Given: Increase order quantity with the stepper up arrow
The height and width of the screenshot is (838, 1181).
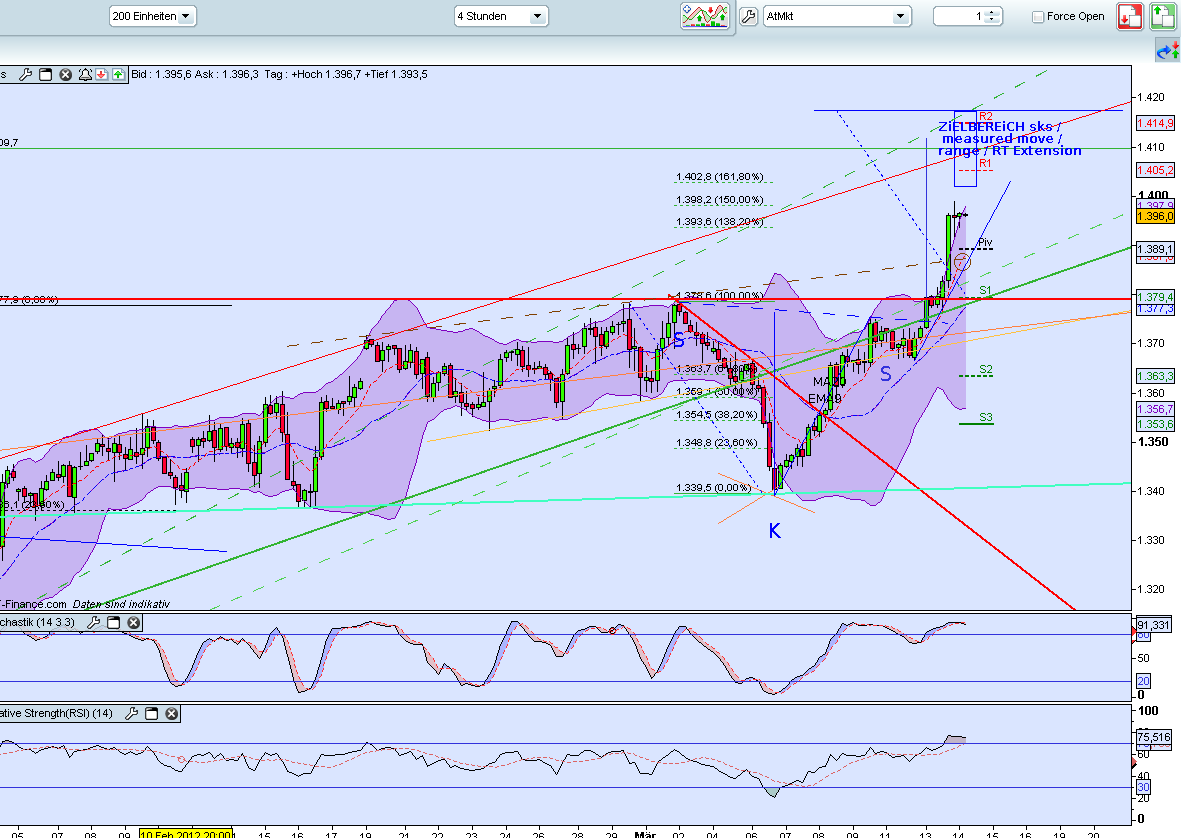Looking at the screenshot, I should click(x=993, y=12).
